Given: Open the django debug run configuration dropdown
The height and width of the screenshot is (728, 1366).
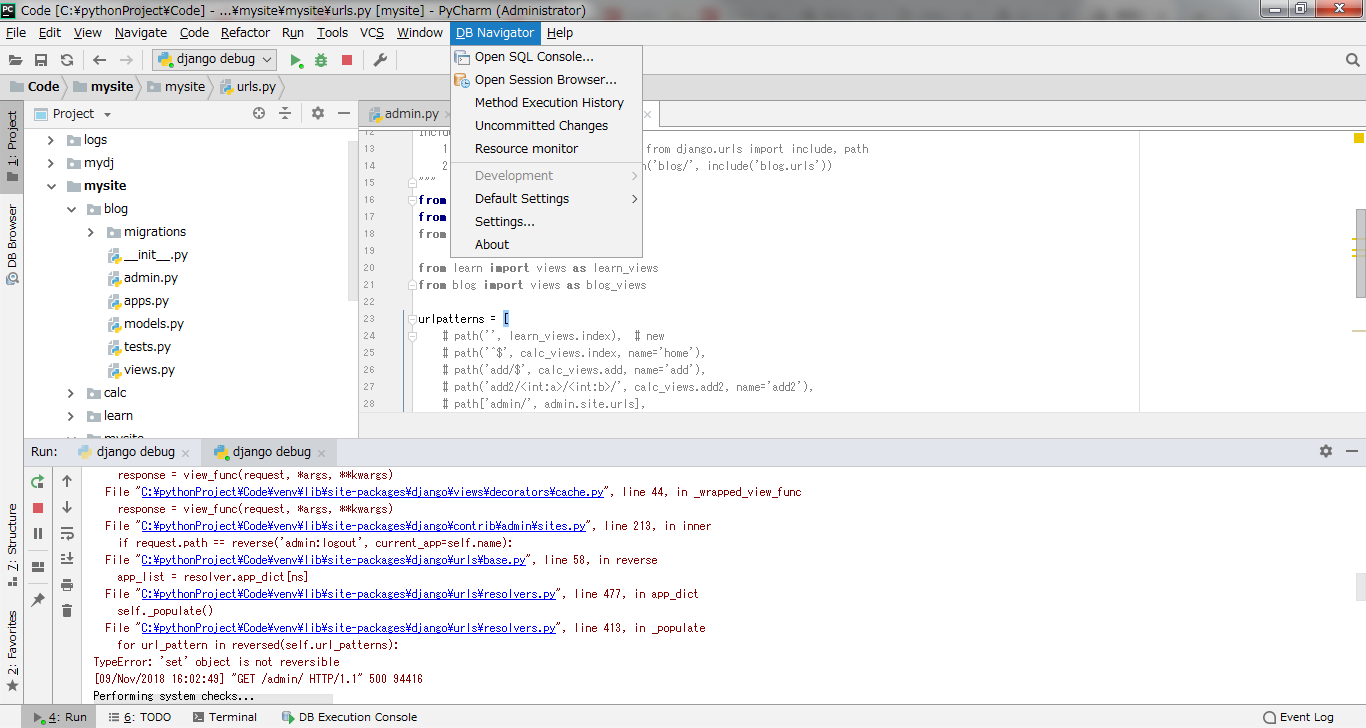Looking at the screenshot, I should coord(216,60).
